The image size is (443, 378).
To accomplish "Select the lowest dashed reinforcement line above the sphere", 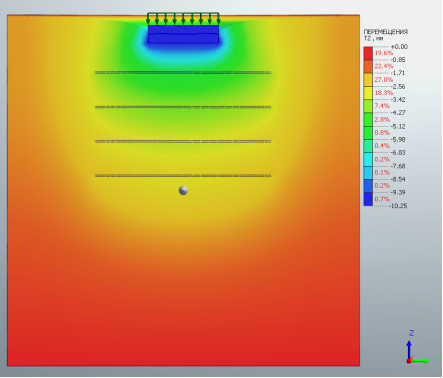I will (x=183, y=176).
